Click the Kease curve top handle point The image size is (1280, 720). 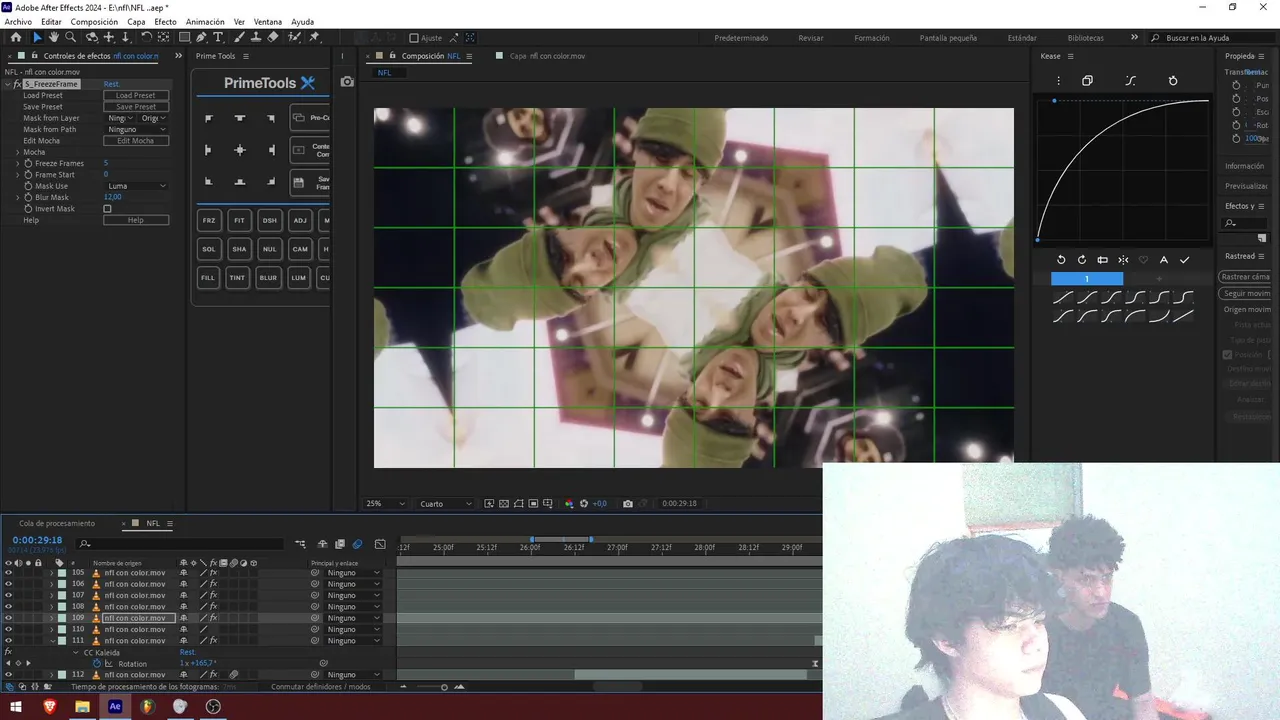pos(1054,101)
